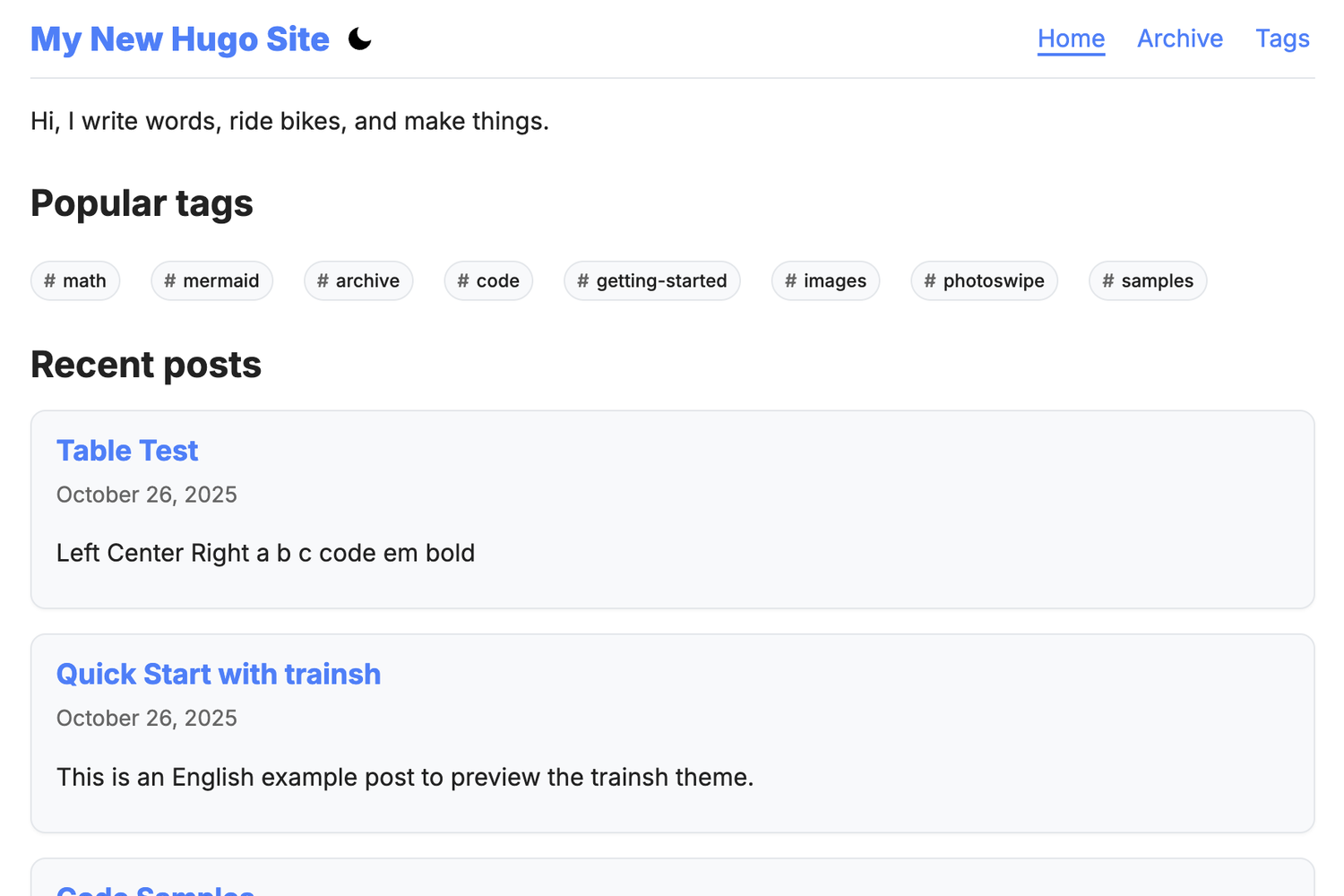The height and width of the screenshot is (896, 1344).
Task: Click the trainsh English example post summary
Action: pyautogui.click(x=405, y=778)
